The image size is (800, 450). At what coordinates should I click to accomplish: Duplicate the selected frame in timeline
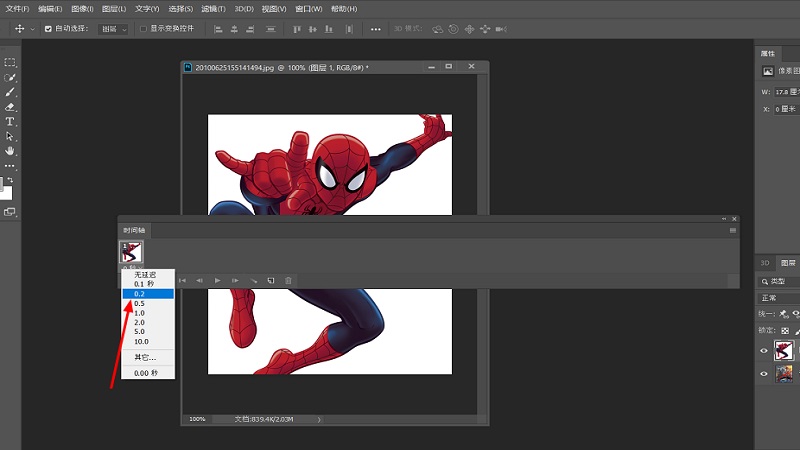click(x=271, y=281)
